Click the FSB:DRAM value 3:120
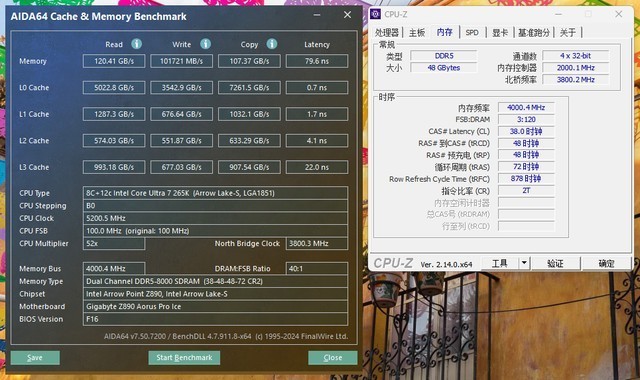This screenshot has height=380, width=640. (x=526, y=120)
